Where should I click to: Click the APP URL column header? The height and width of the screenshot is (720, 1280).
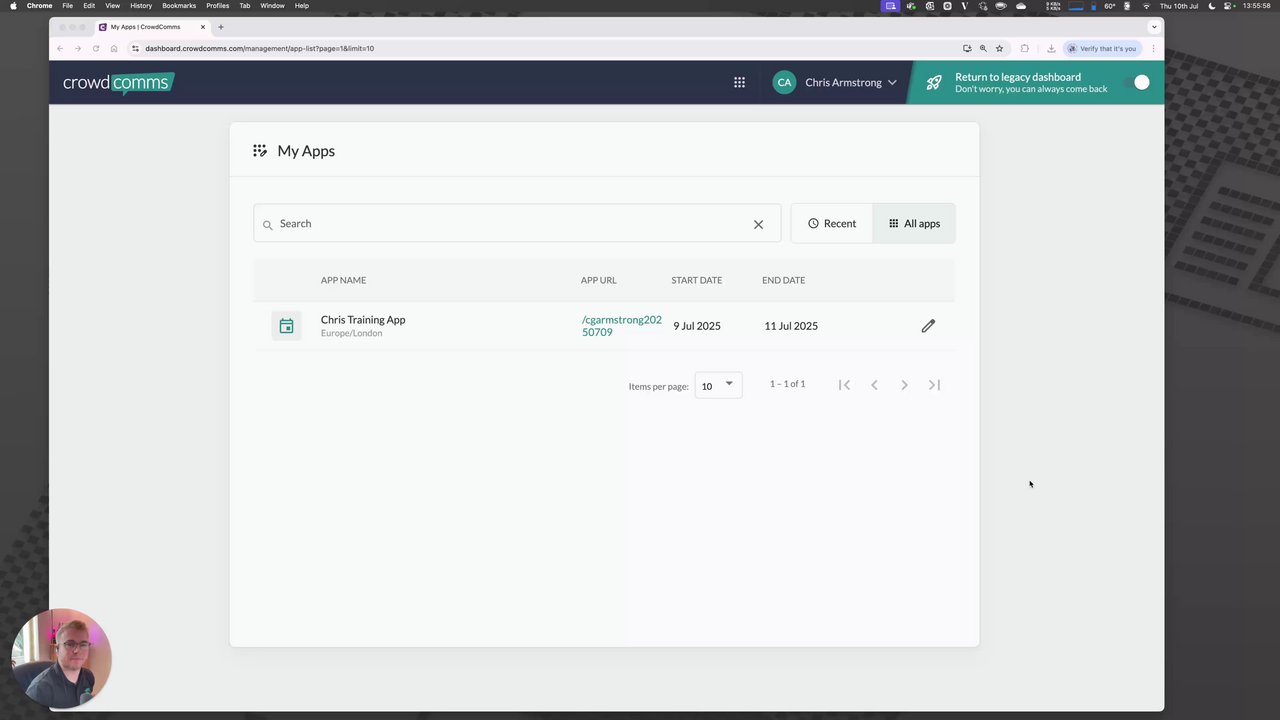click(x=598, y=280)
